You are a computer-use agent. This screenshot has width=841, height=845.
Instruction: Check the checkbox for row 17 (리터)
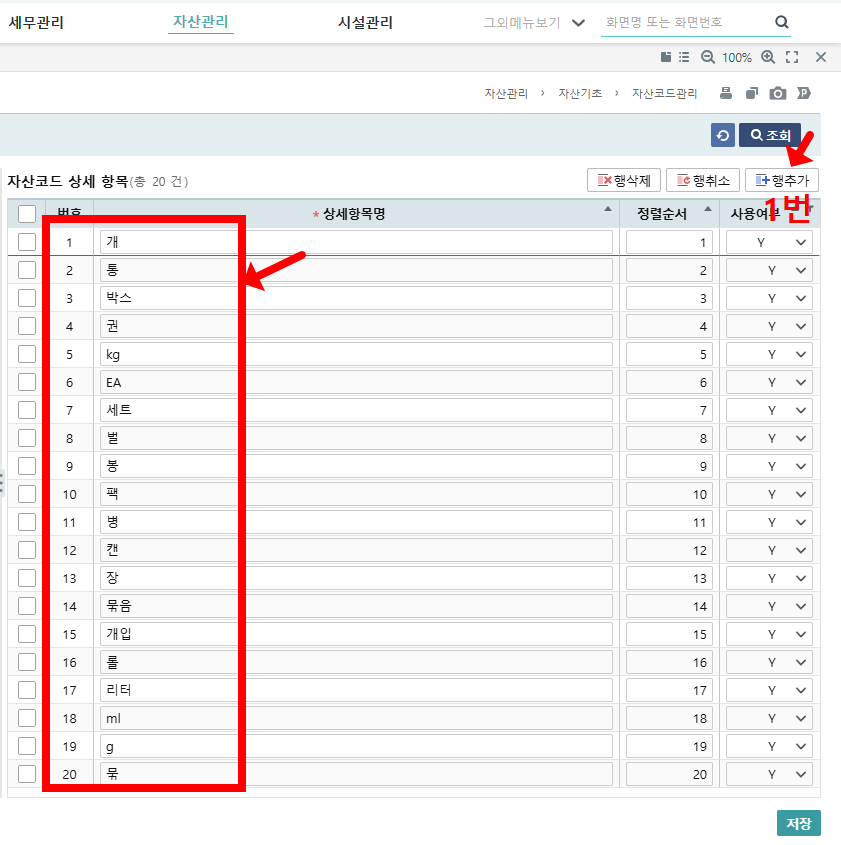(27, 690)
